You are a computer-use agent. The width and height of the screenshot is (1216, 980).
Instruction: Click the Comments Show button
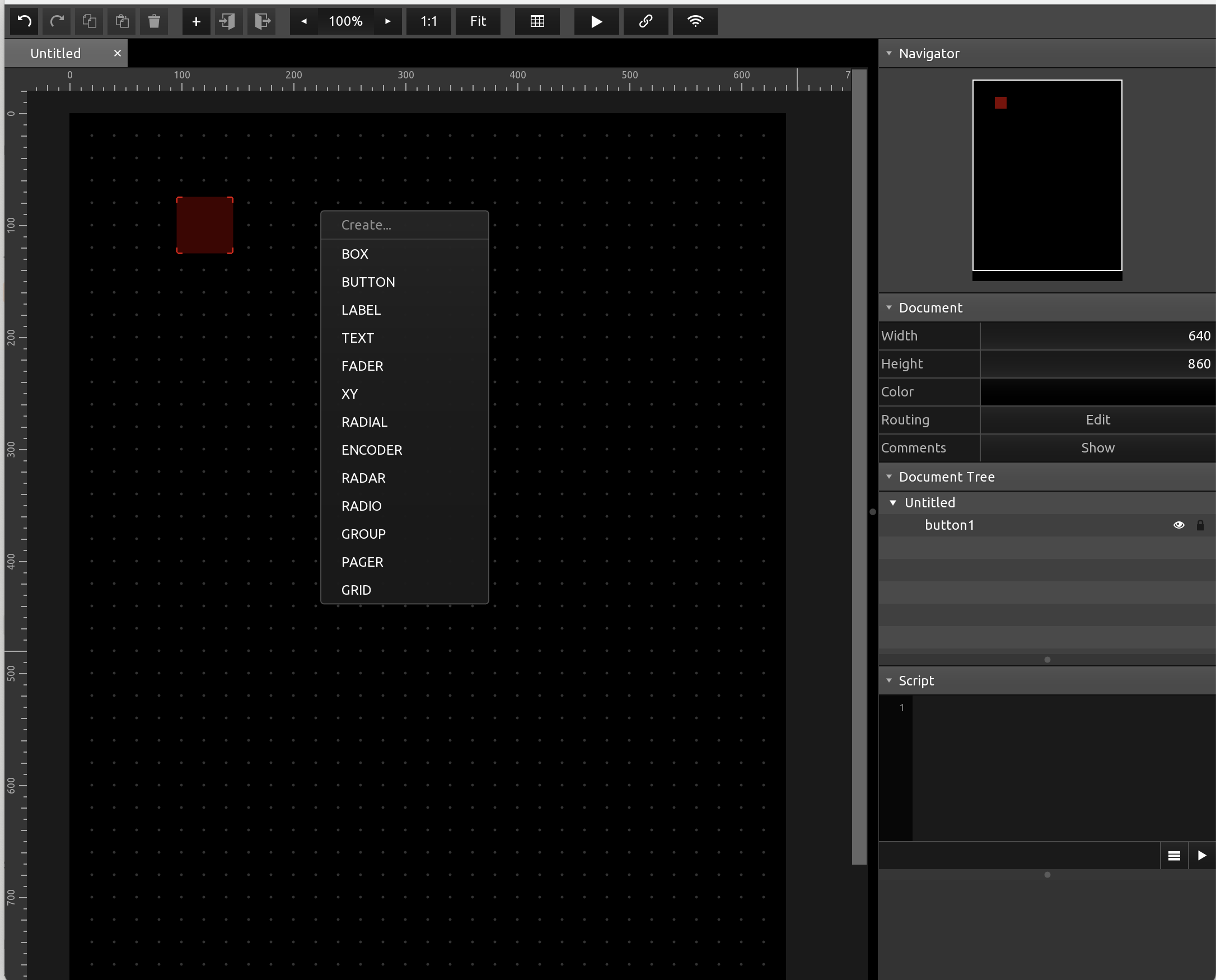coord(1097,448)
